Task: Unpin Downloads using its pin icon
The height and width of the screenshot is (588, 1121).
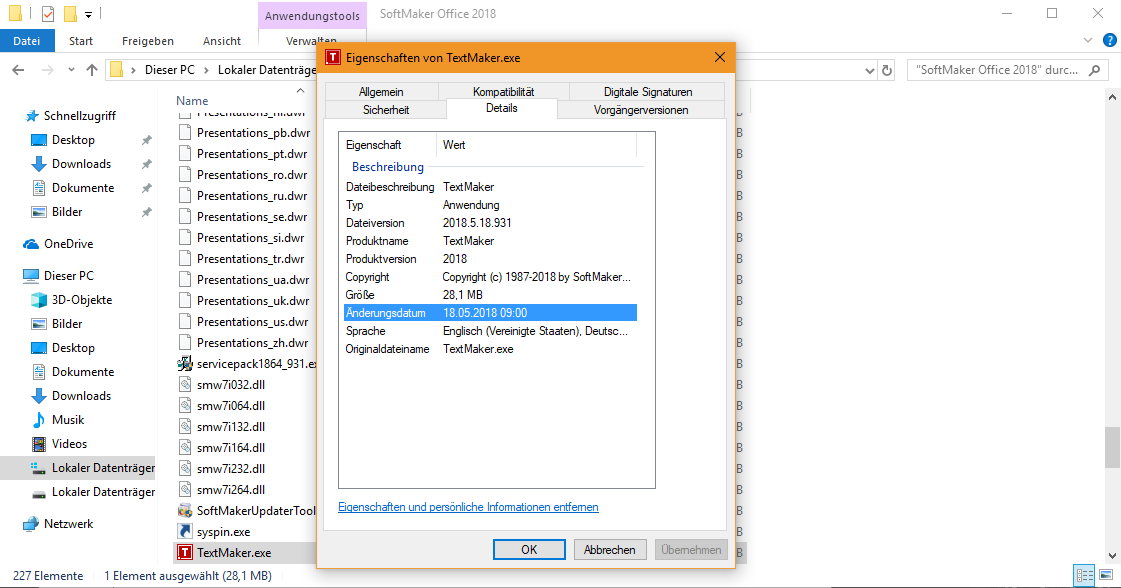Action: click(x=147, y=164)
